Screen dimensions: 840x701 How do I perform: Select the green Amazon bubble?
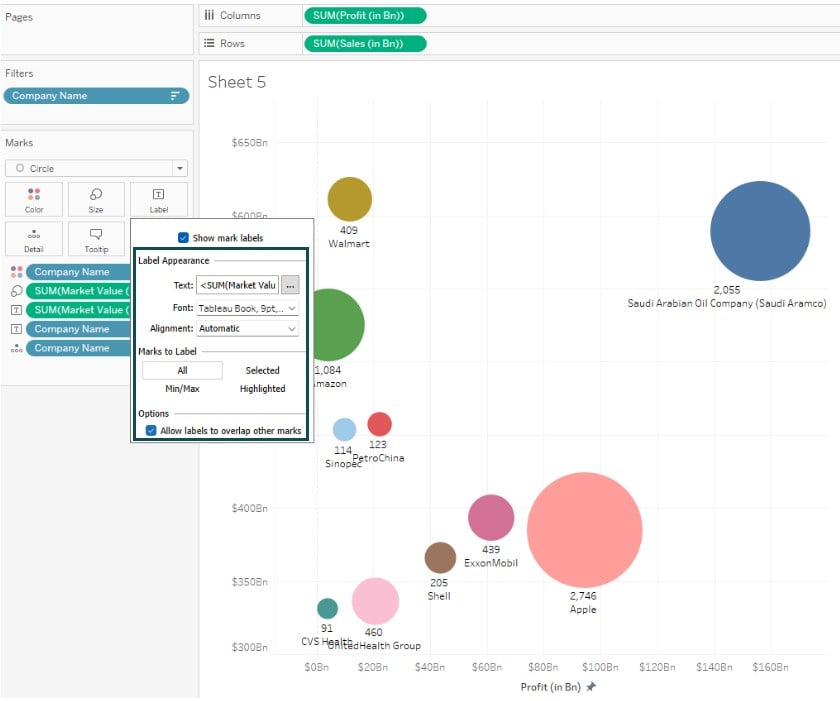tap(339, 325)
